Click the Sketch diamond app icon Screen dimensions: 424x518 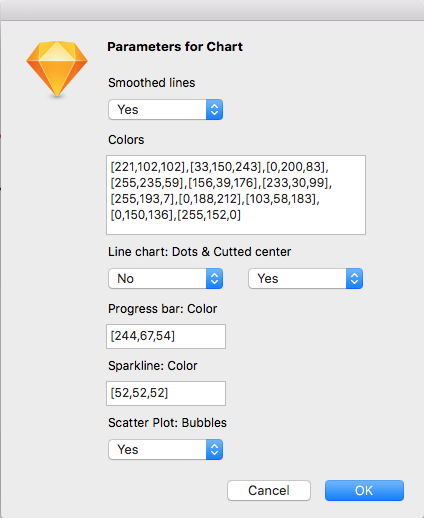pyautogui.click(x=57, y=69)
